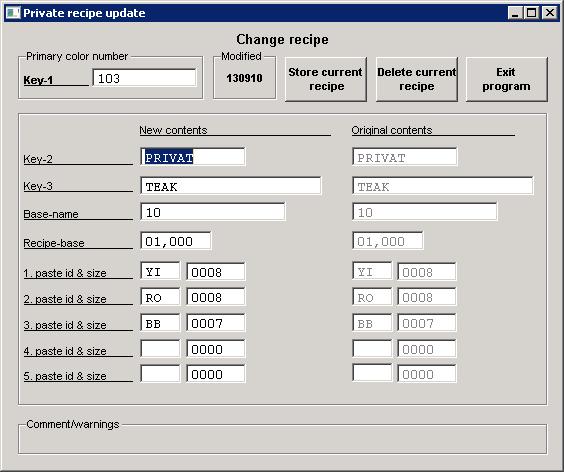Click original paste 1 size field
The height and width of the screenshot is (472, 564).
coord(427,272)
